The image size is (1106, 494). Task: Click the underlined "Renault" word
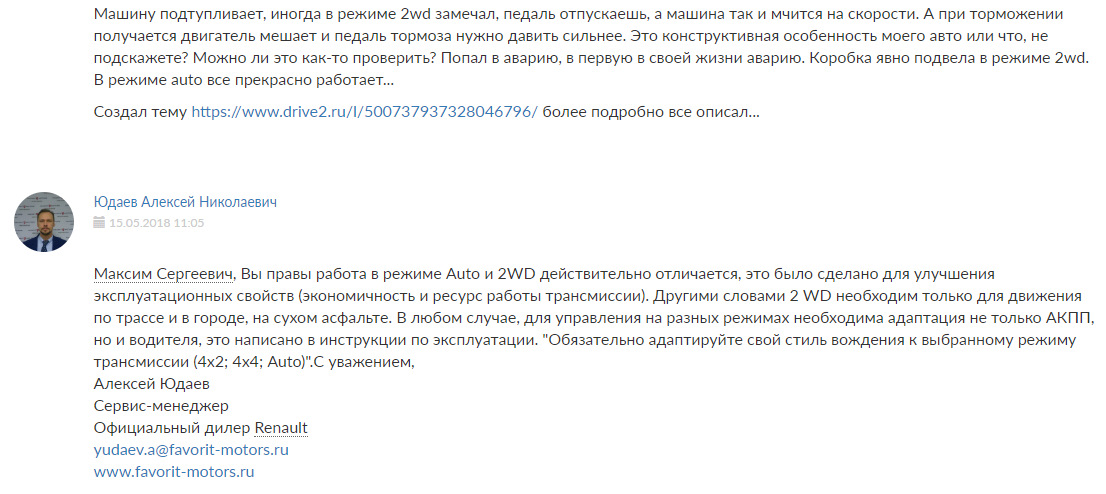coord(281,428)
